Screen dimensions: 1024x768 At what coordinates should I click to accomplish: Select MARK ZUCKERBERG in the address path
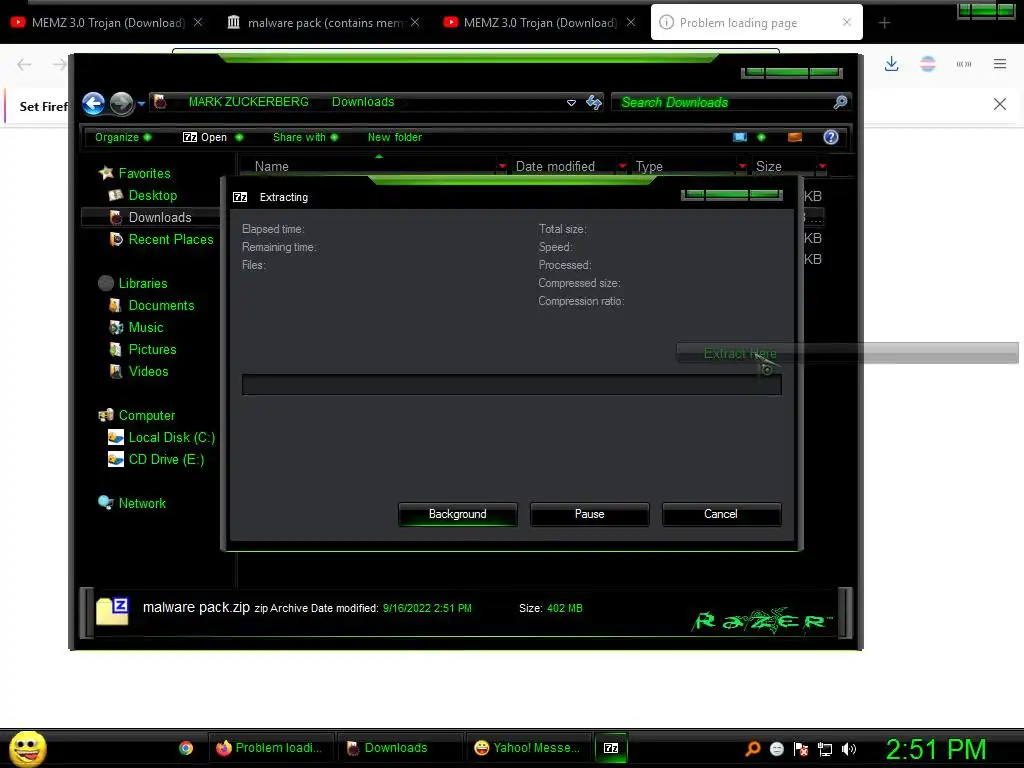(x=248, y=102)
